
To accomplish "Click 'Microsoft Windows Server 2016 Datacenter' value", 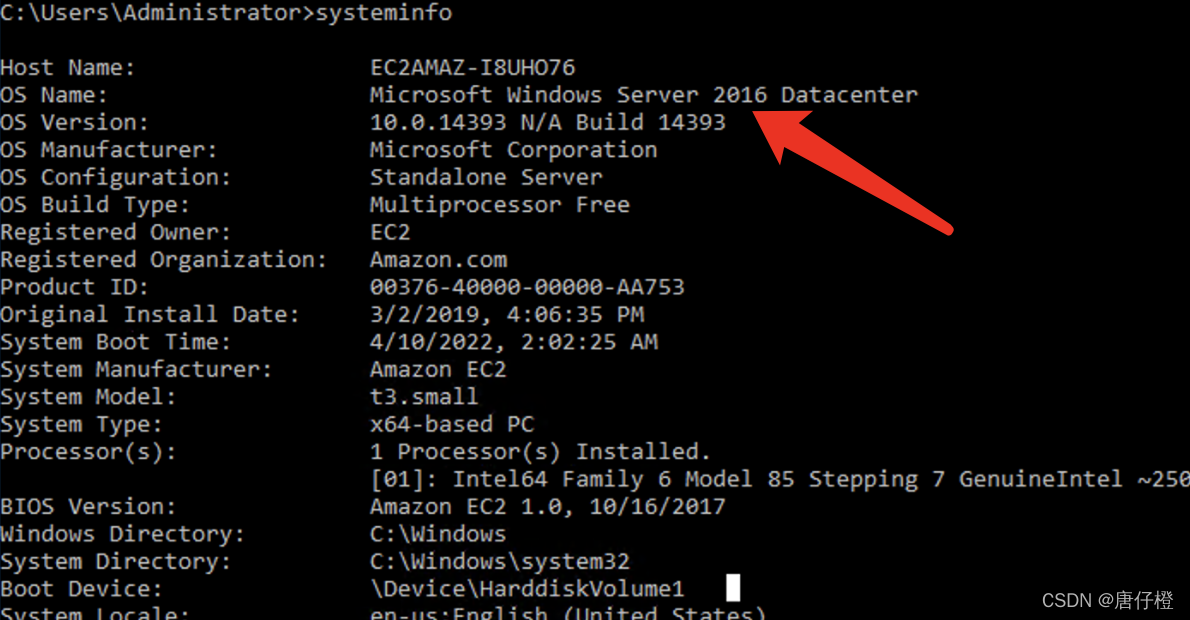I will tap(644, 95).
